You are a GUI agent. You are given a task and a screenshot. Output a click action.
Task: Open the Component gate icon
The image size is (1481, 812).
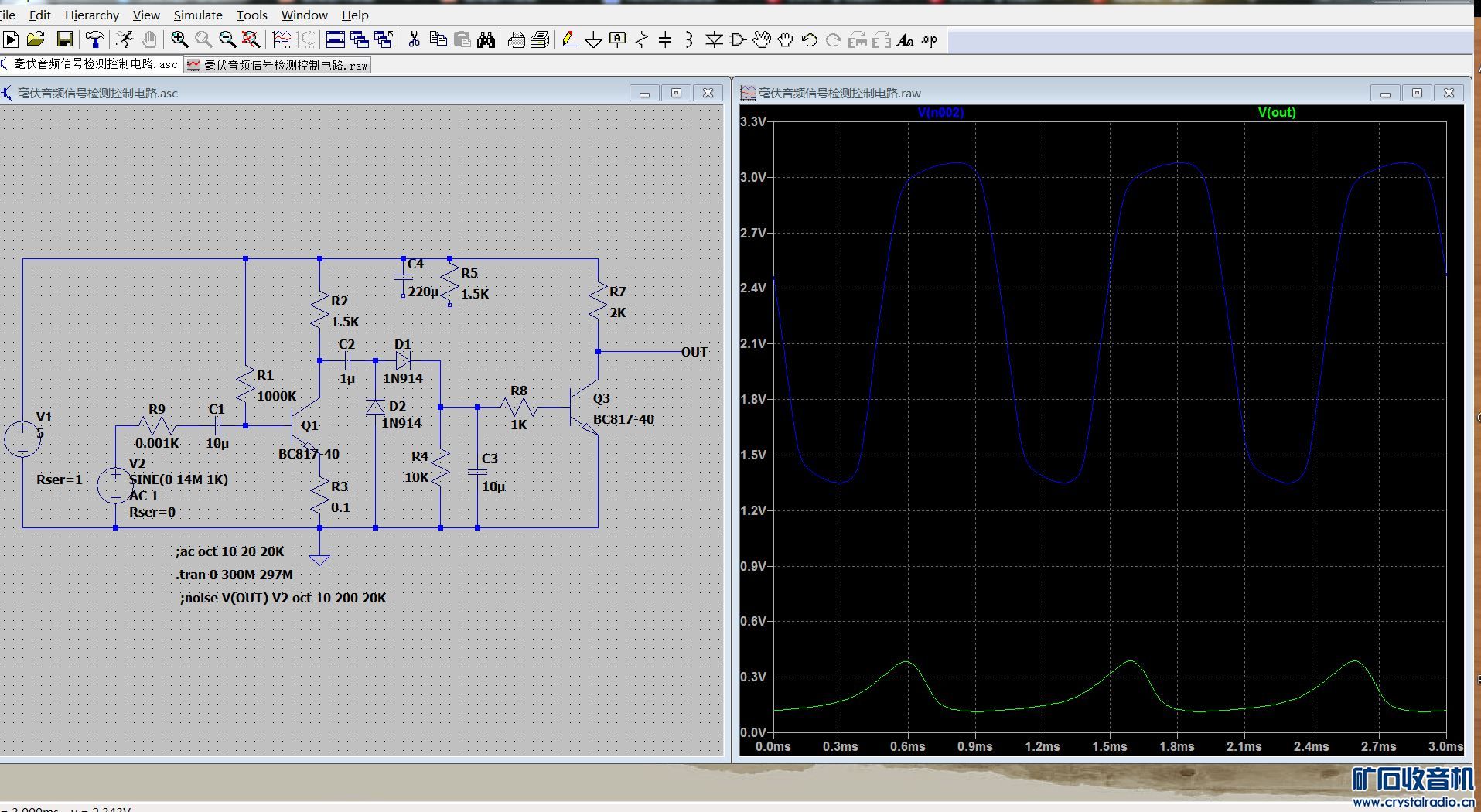pos(737,39)
